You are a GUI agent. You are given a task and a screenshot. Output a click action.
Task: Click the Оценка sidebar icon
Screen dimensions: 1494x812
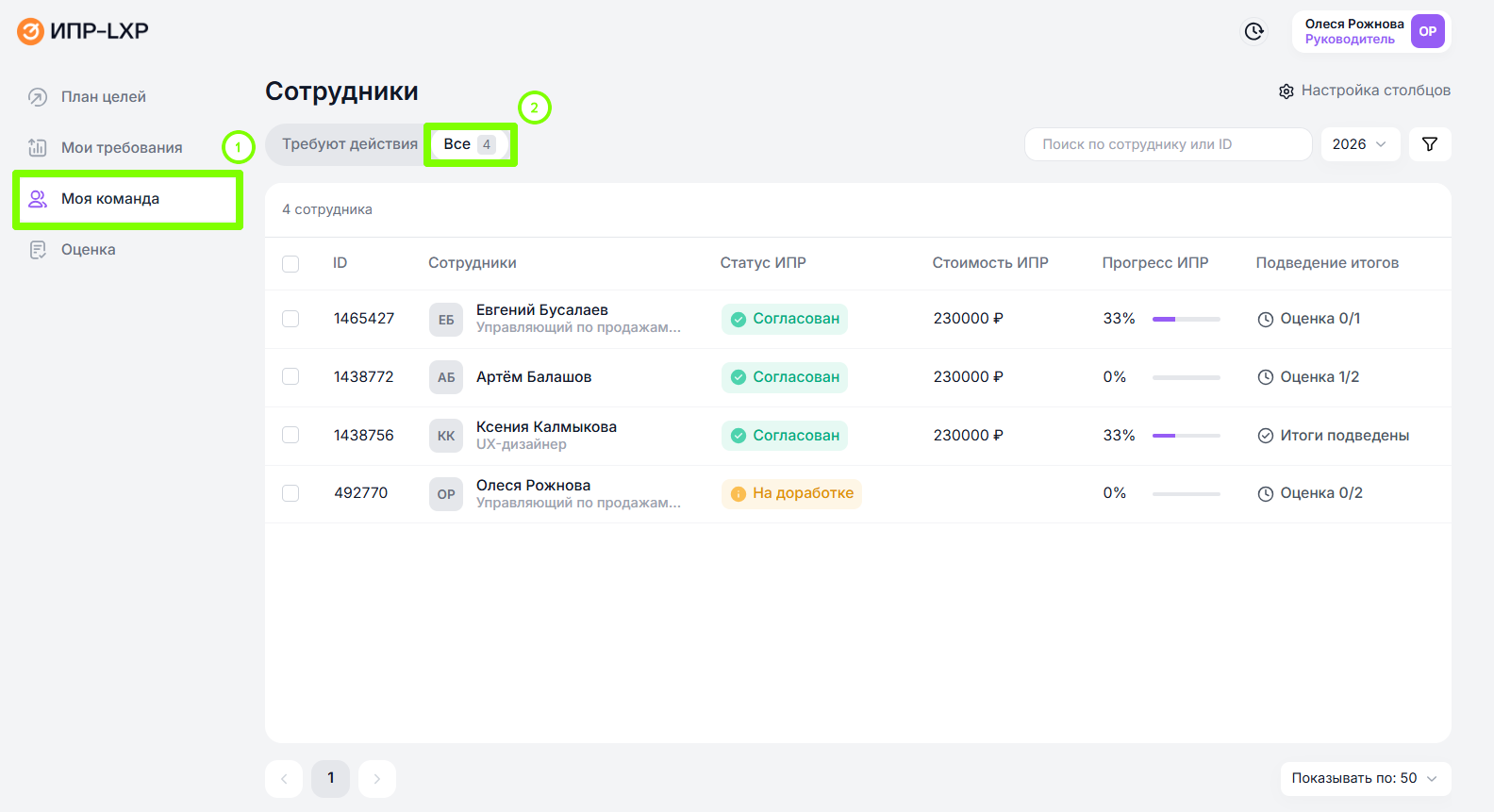click(38, 250)
